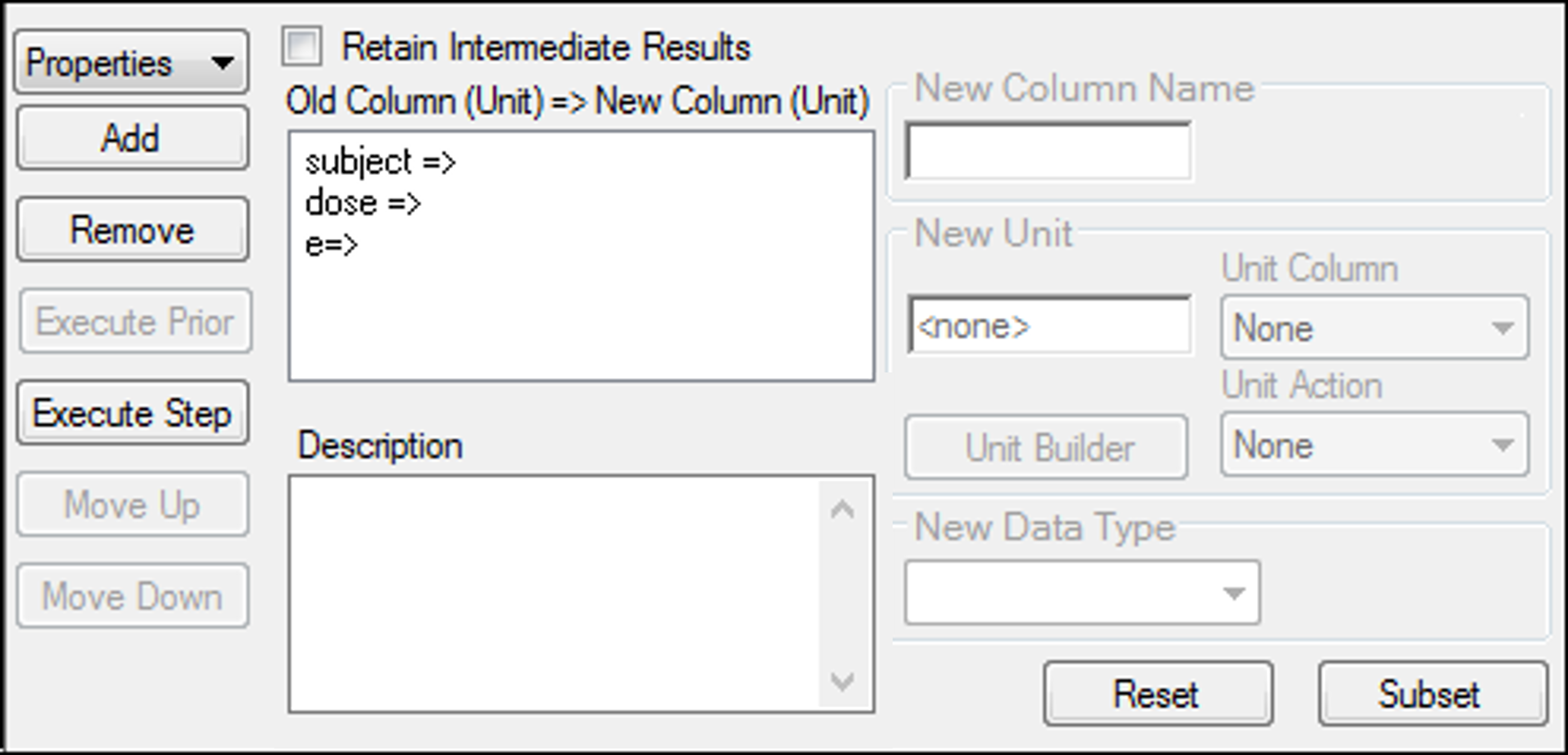Select the 'e=>' column mapping entry
This screenshot has width=1568, height=755.
coord(331,244)
